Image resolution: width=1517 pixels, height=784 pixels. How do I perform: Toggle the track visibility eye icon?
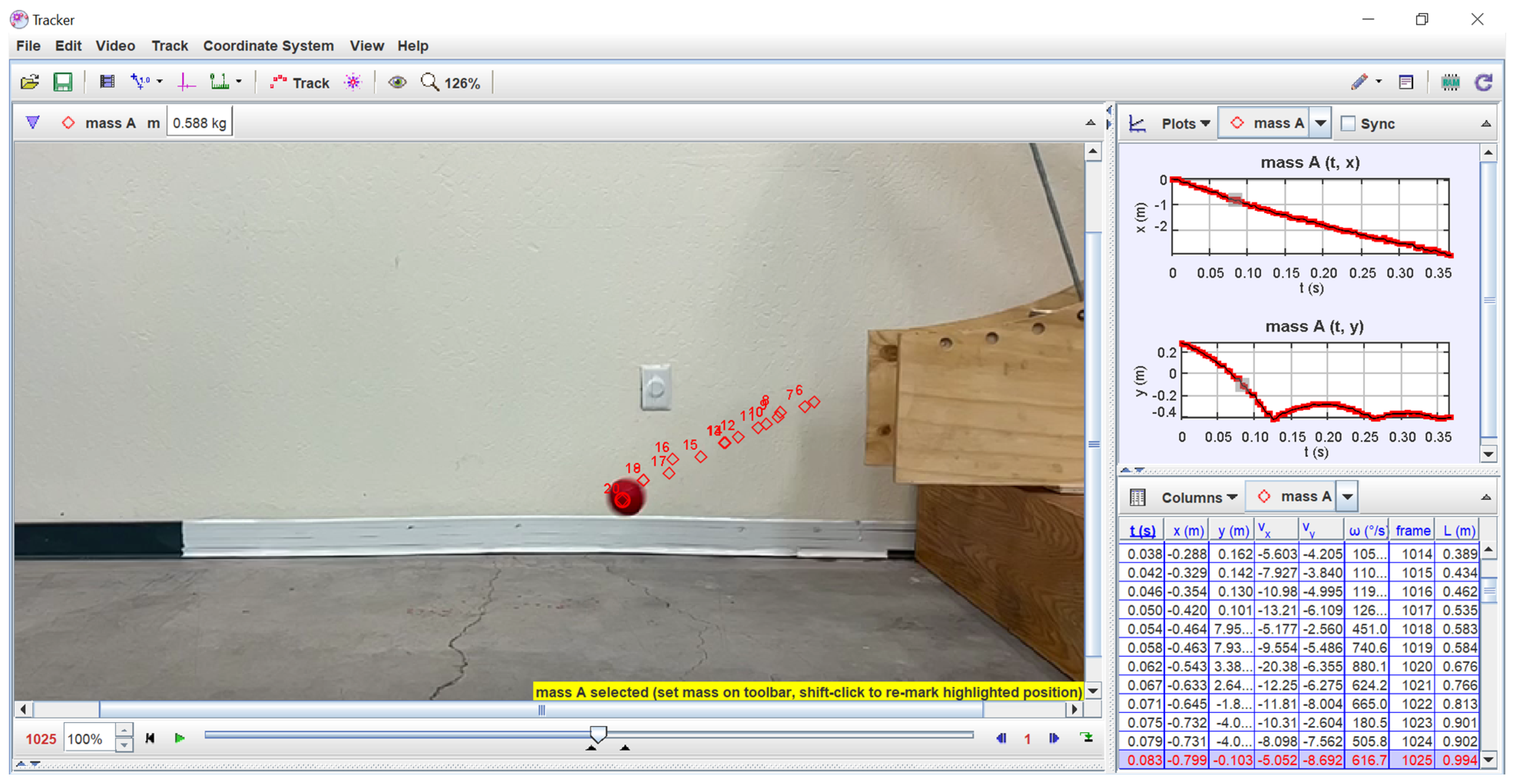click(x=397, y=83)
